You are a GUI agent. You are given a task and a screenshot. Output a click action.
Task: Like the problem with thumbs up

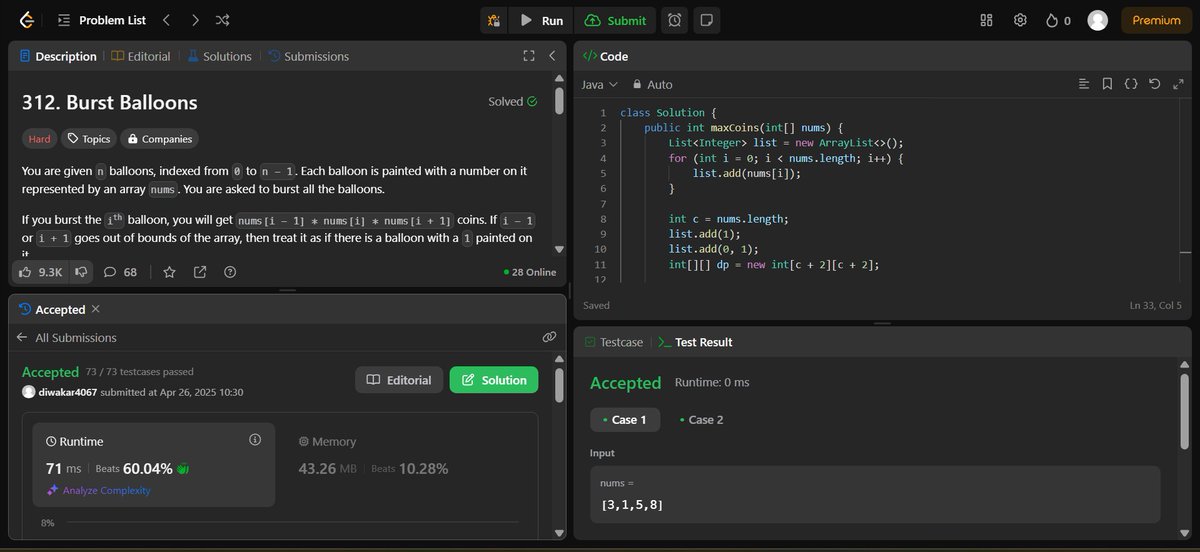pos(41,271)
